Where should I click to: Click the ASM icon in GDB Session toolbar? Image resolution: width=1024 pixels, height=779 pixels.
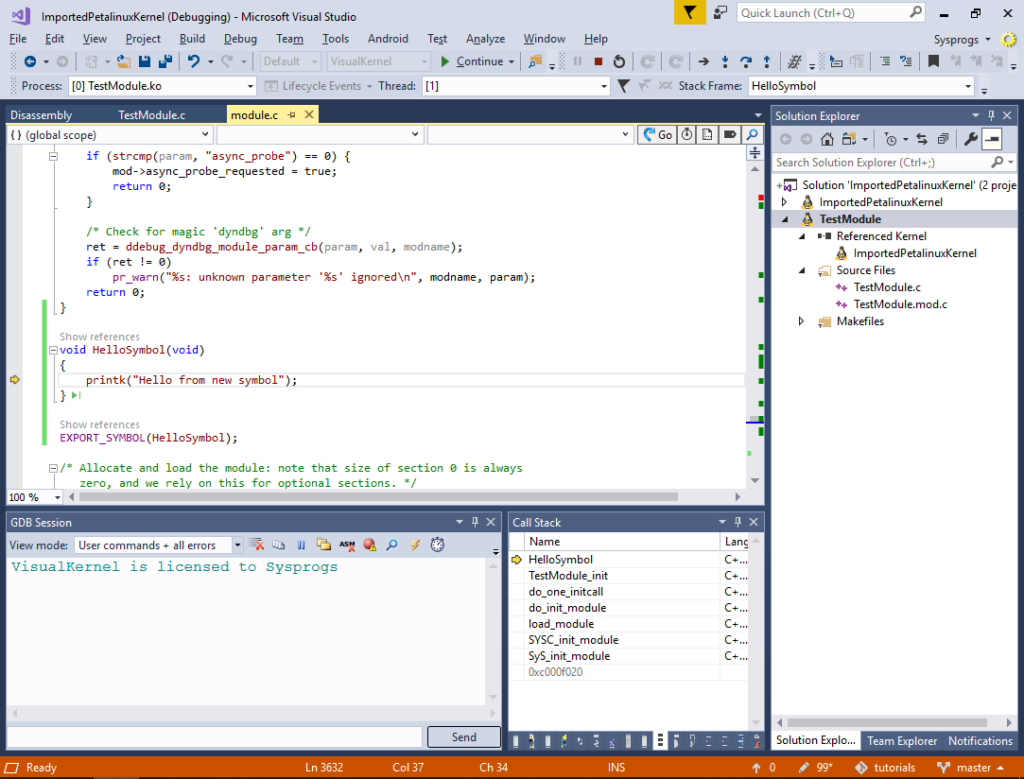click(x=346, y=545)
